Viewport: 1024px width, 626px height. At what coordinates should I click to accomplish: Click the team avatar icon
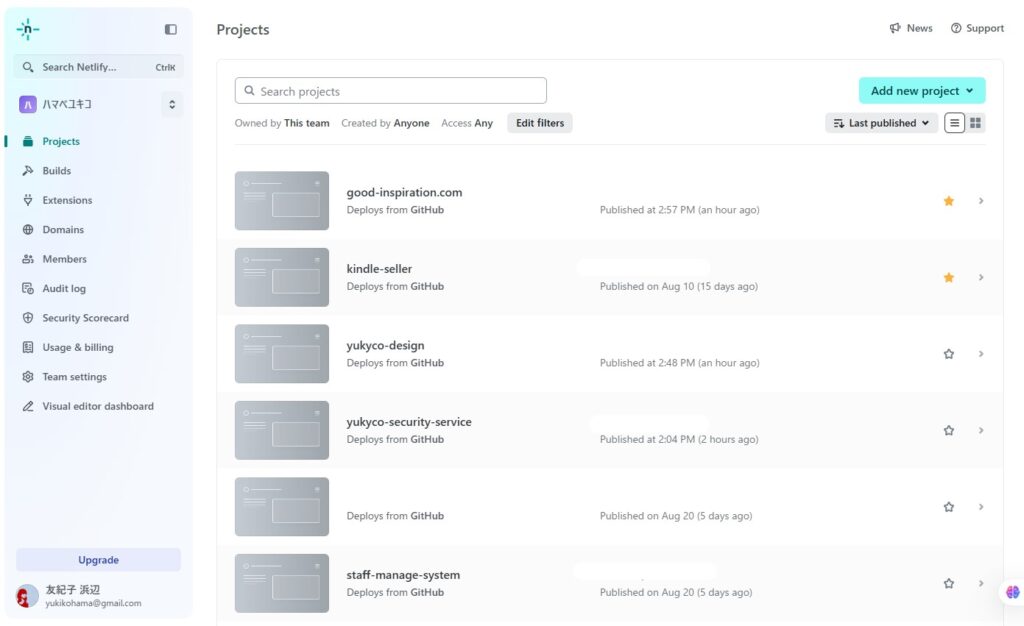click(27, 104)
